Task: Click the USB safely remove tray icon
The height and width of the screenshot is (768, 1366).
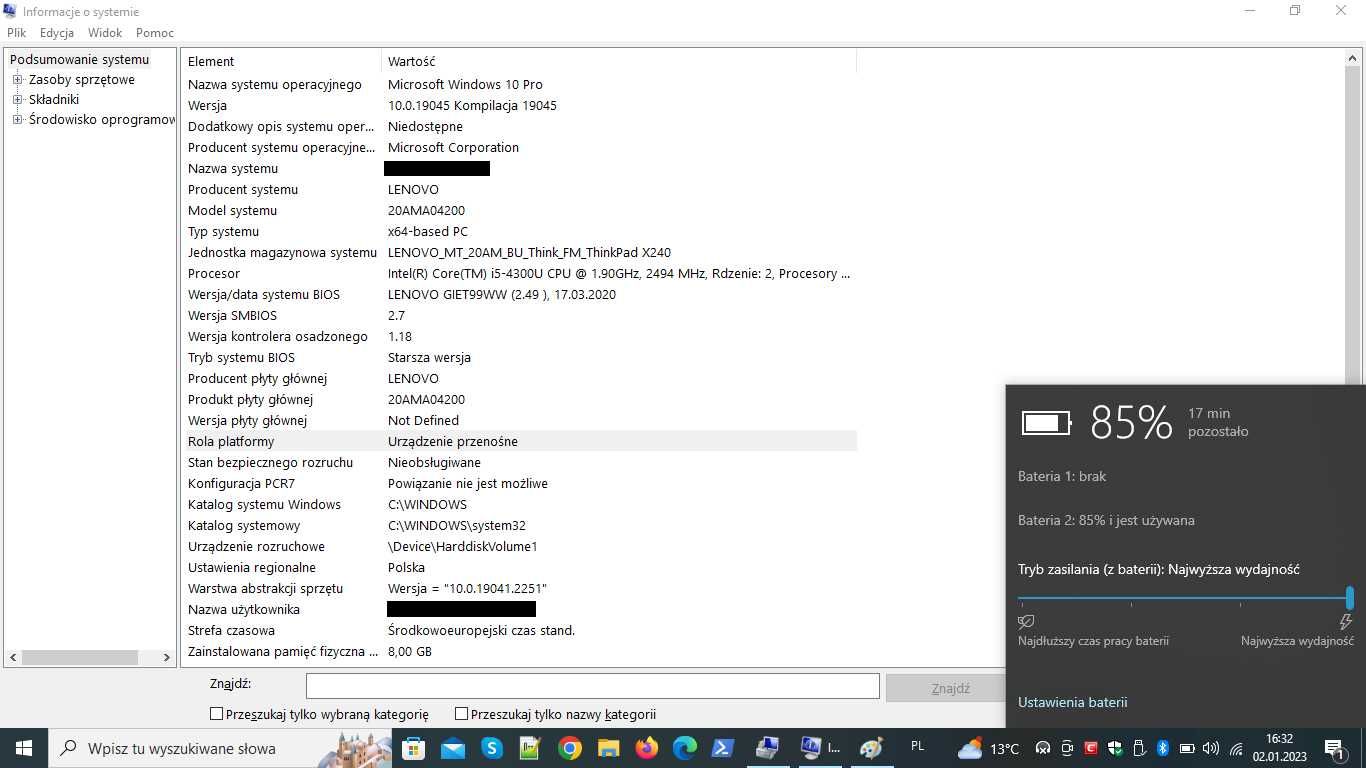Action: (x=1139, y=748)
